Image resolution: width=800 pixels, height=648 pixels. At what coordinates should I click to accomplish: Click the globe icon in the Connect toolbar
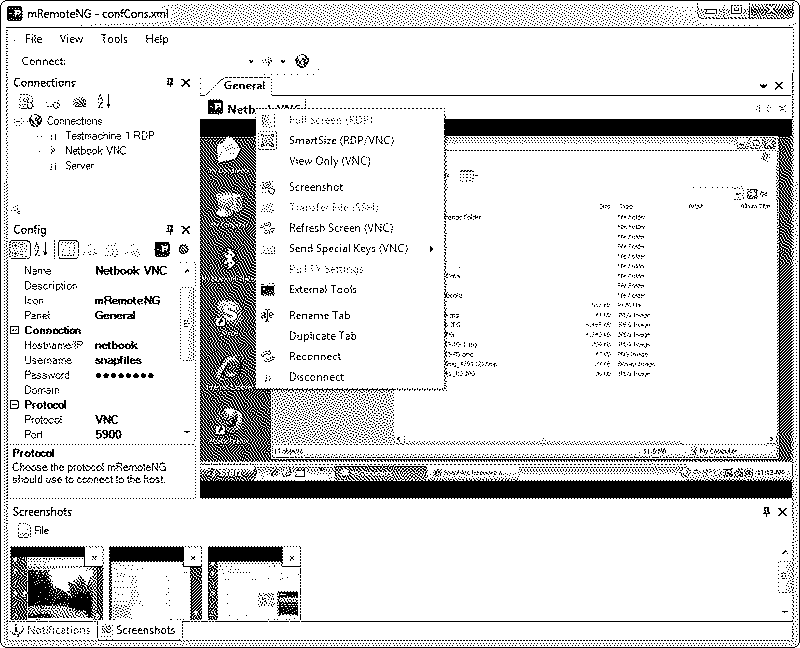302,61
